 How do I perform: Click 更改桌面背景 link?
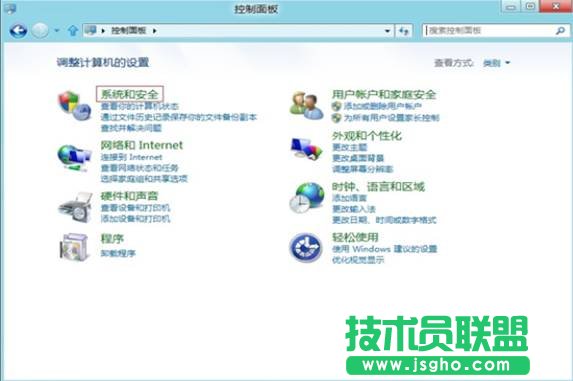click(358, 158)
